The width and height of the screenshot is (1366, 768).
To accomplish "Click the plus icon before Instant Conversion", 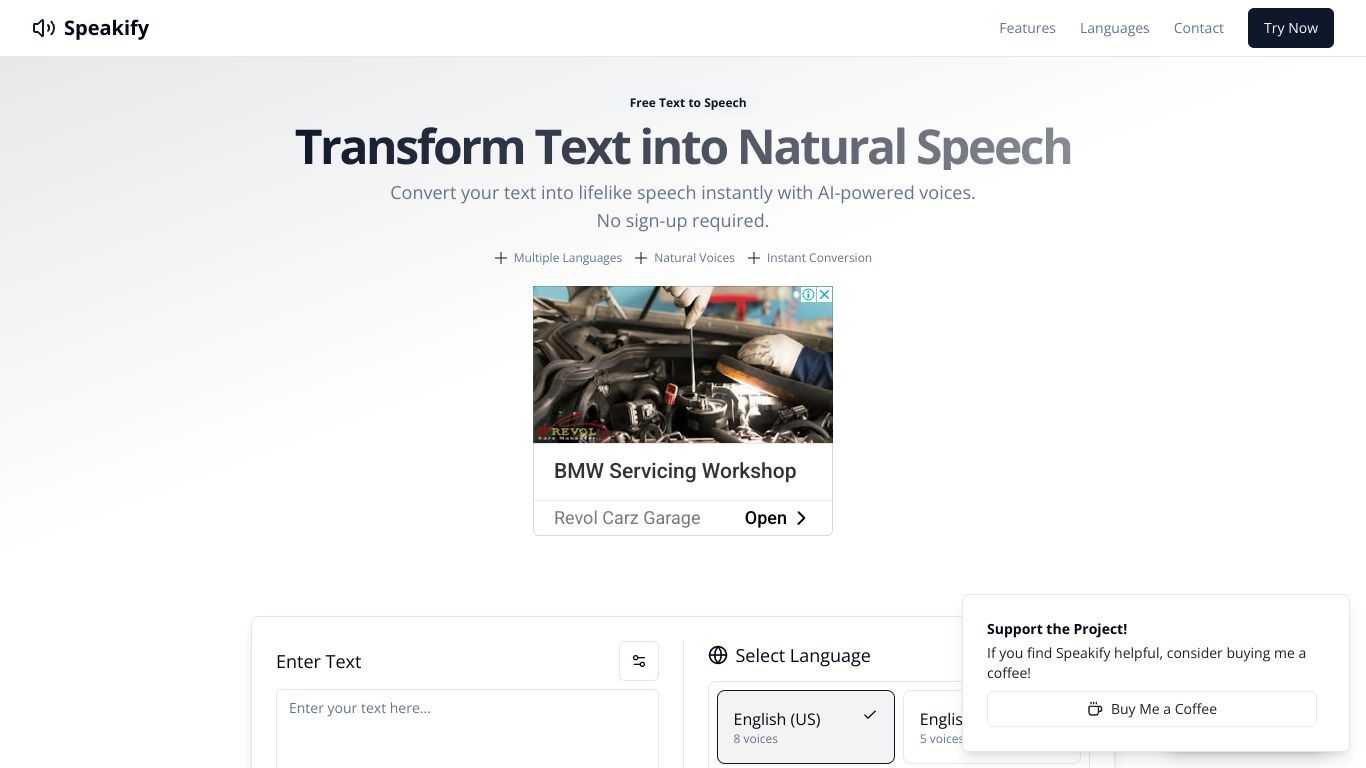I will point(754,258).
